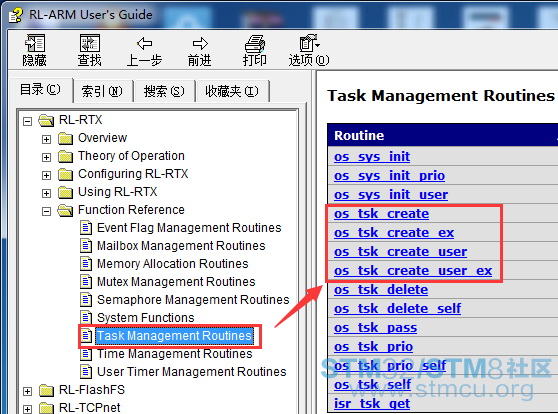Click the RL-RTX book folder icon
Image resolution: width=558 pixels, height=414 pixels.
pos(46,120)
